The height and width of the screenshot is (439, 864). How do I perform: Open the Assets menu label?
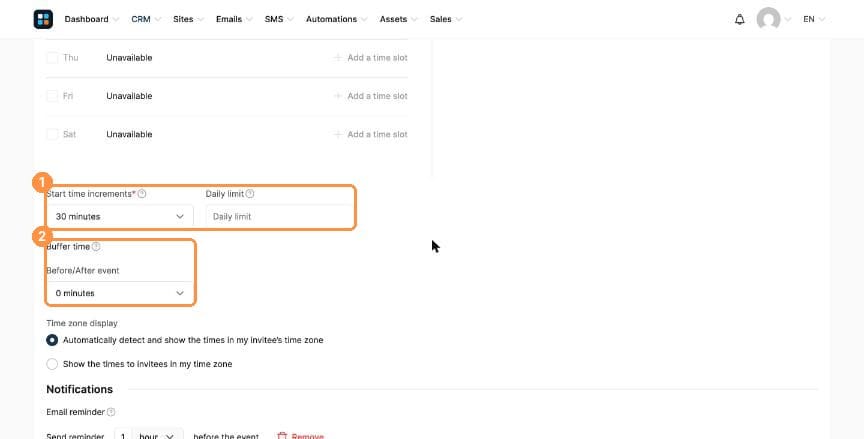point(393,19)
